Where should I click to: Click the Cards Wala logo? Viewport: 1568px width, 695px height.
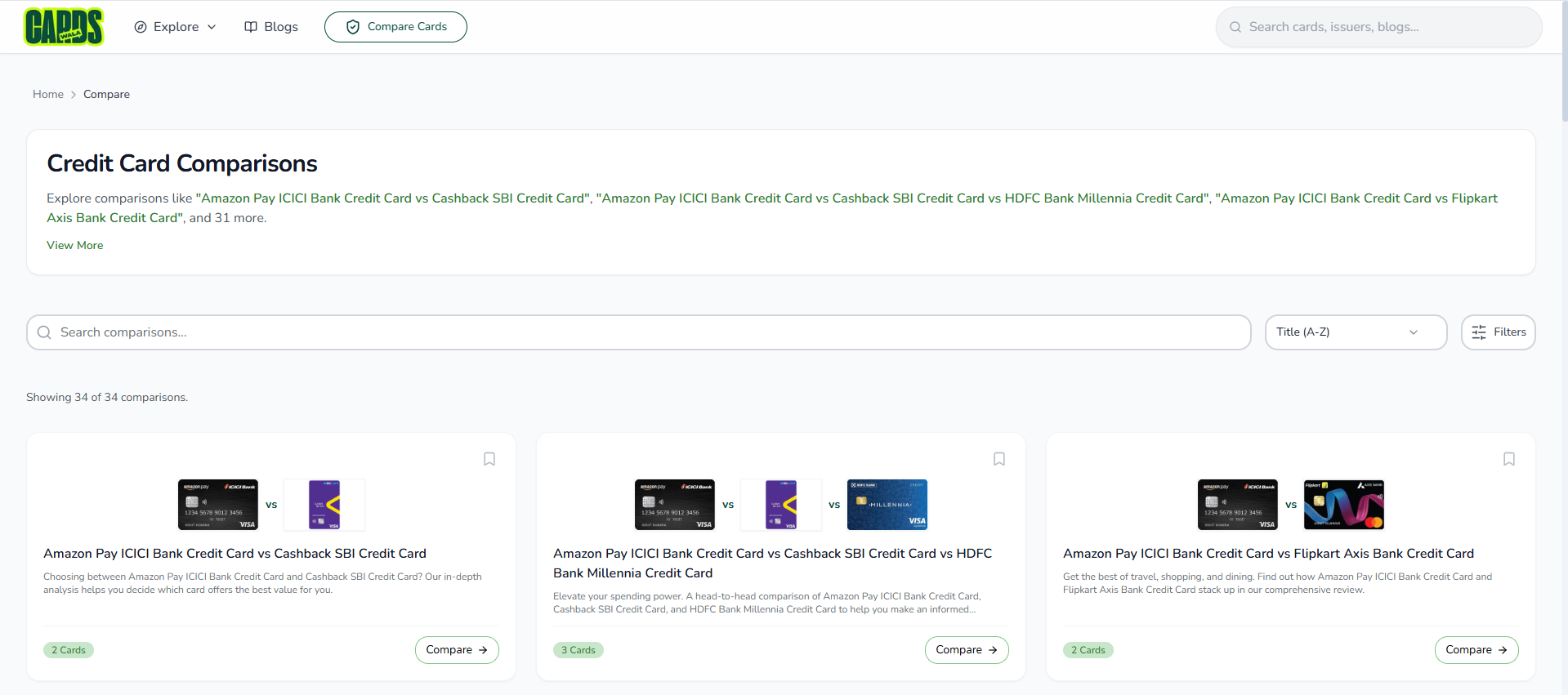click(x=64, y=27)
